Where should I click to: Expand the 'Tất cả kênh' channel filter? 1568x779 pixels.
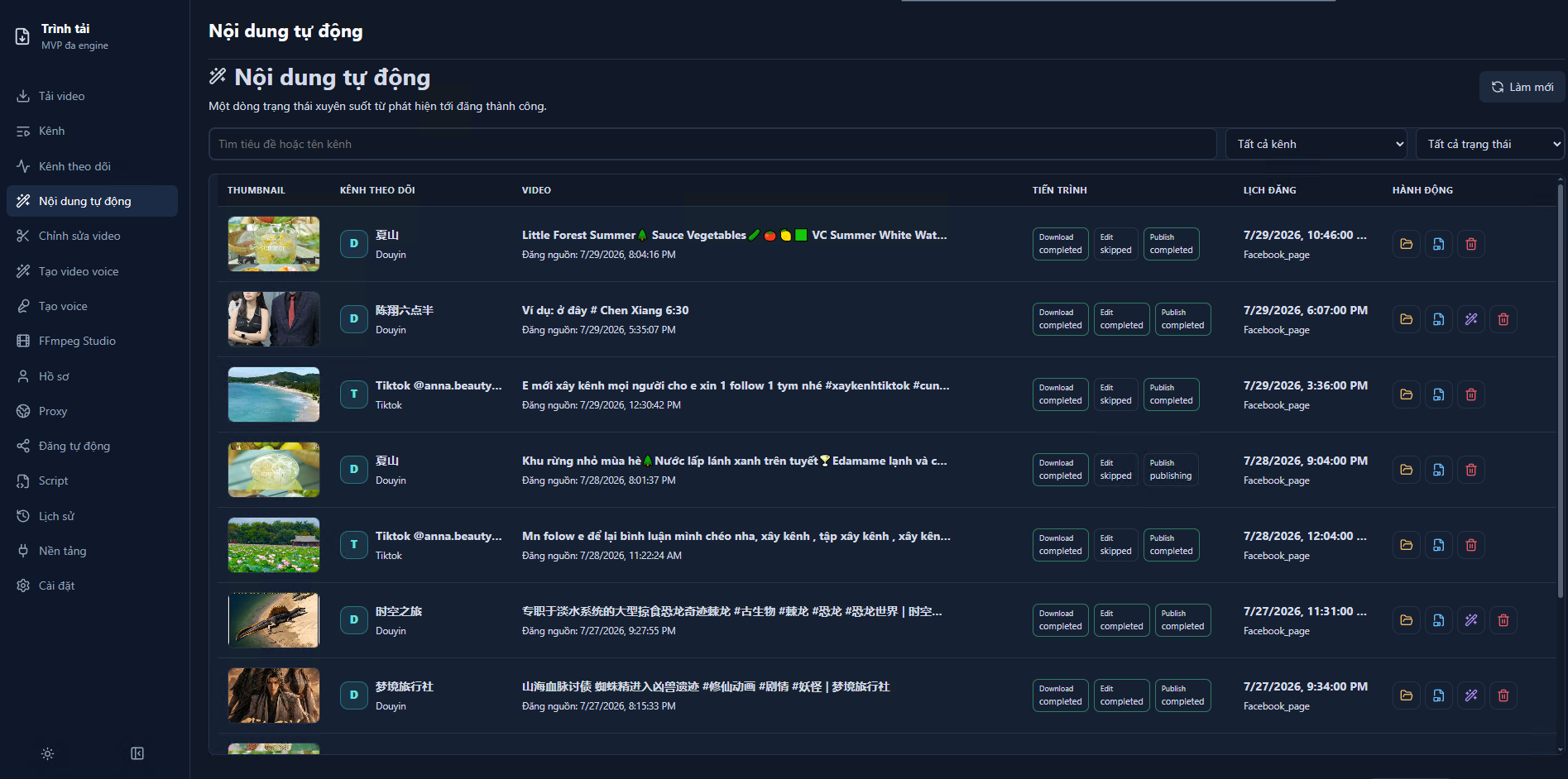point(1316,144)
